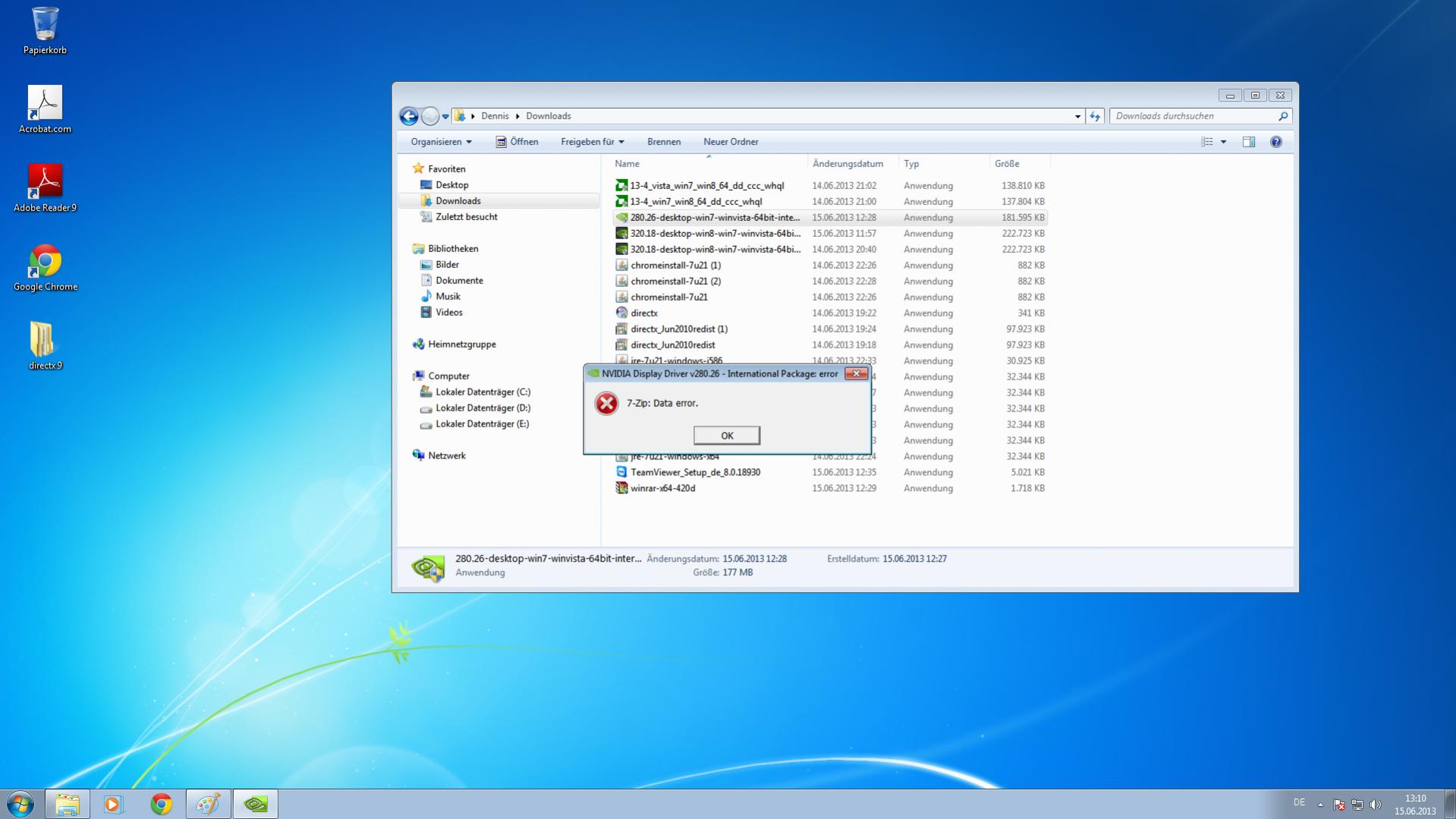The width and height of the screenshot is (1456, 819).
Task: Open the Acrobat.com desktop shortcut
Action: (x=45, y=109)
